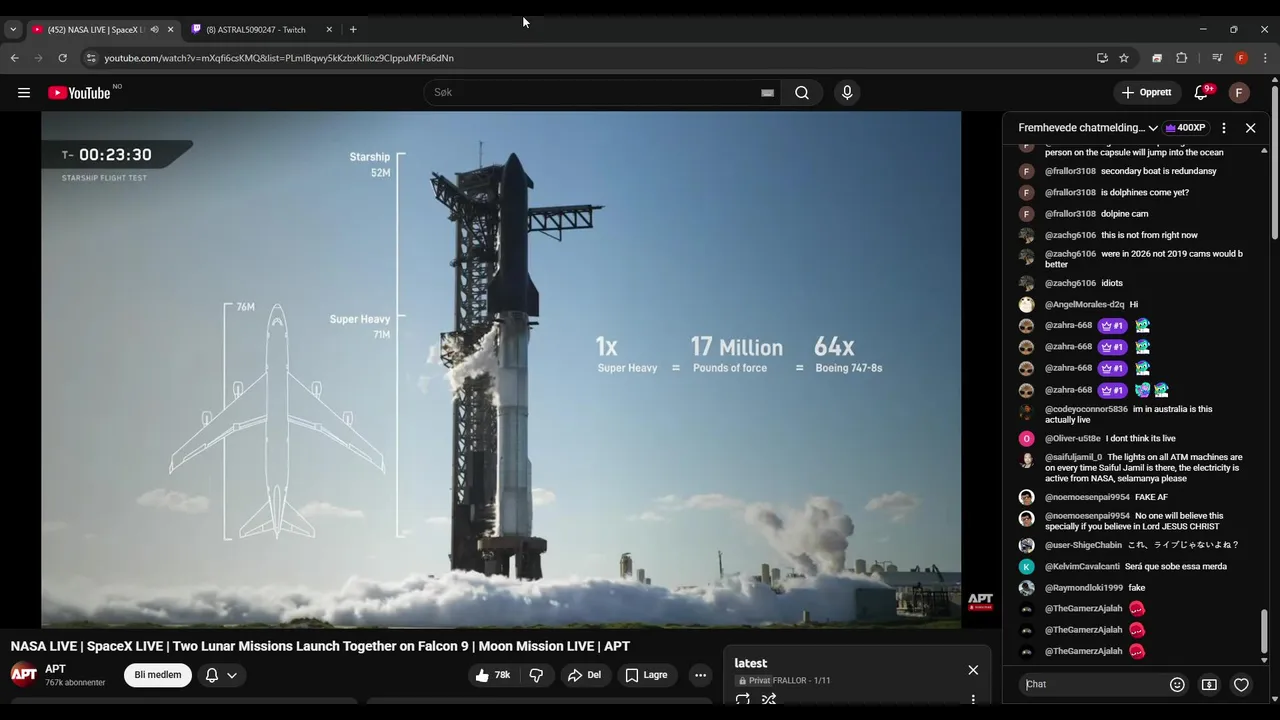View site information icon in address bar

(91, 58)
